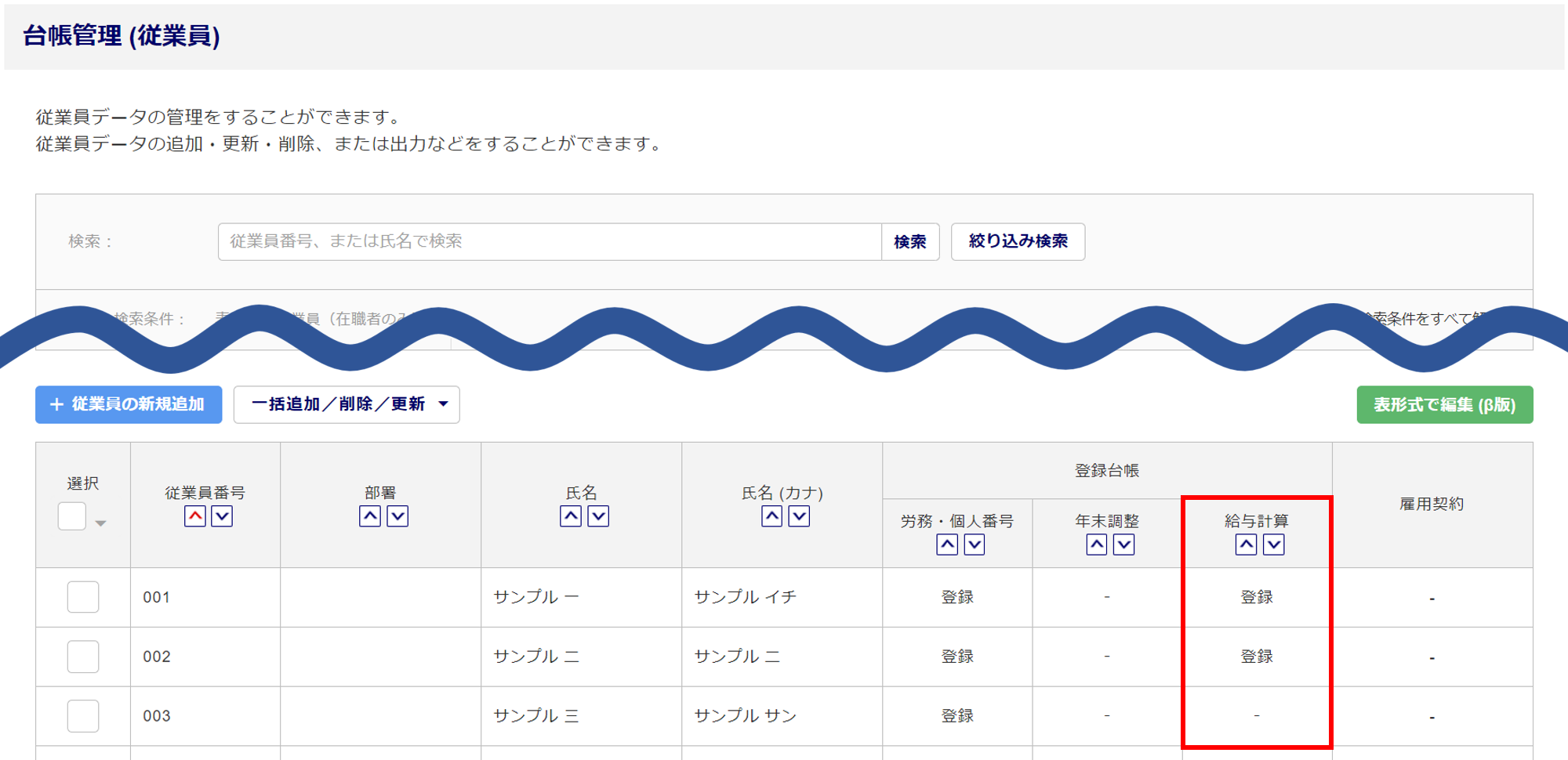Toggle the select-all checkbox in header
The height and width of the screenshot is (760, 1568).
tap(72, 516)
